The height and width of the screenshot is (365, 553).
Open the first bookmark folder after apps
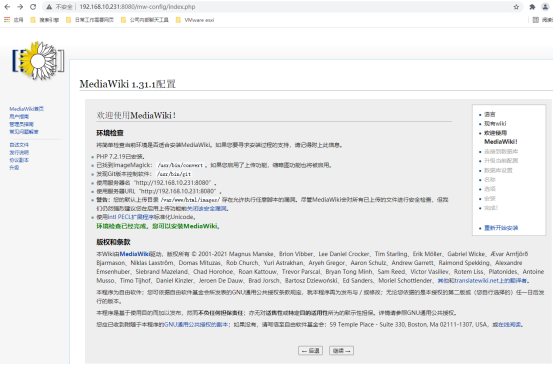(44, 20)
